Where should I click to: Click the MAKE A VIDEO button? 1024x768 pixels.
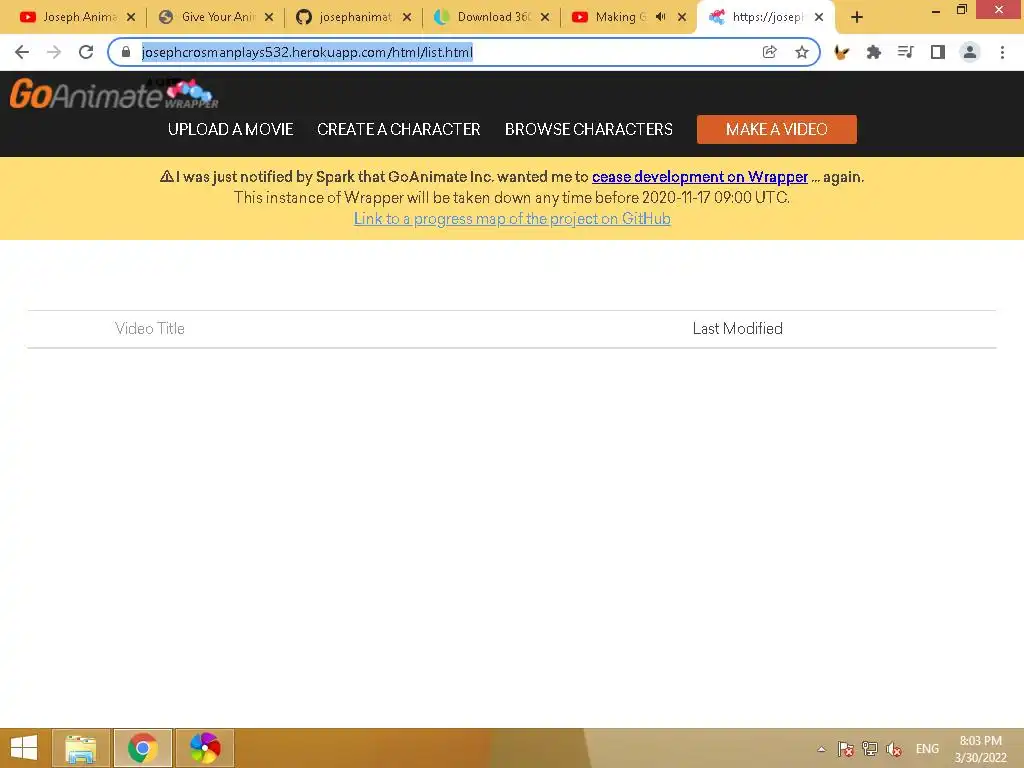pyautogui.click(x=776, y=129)
